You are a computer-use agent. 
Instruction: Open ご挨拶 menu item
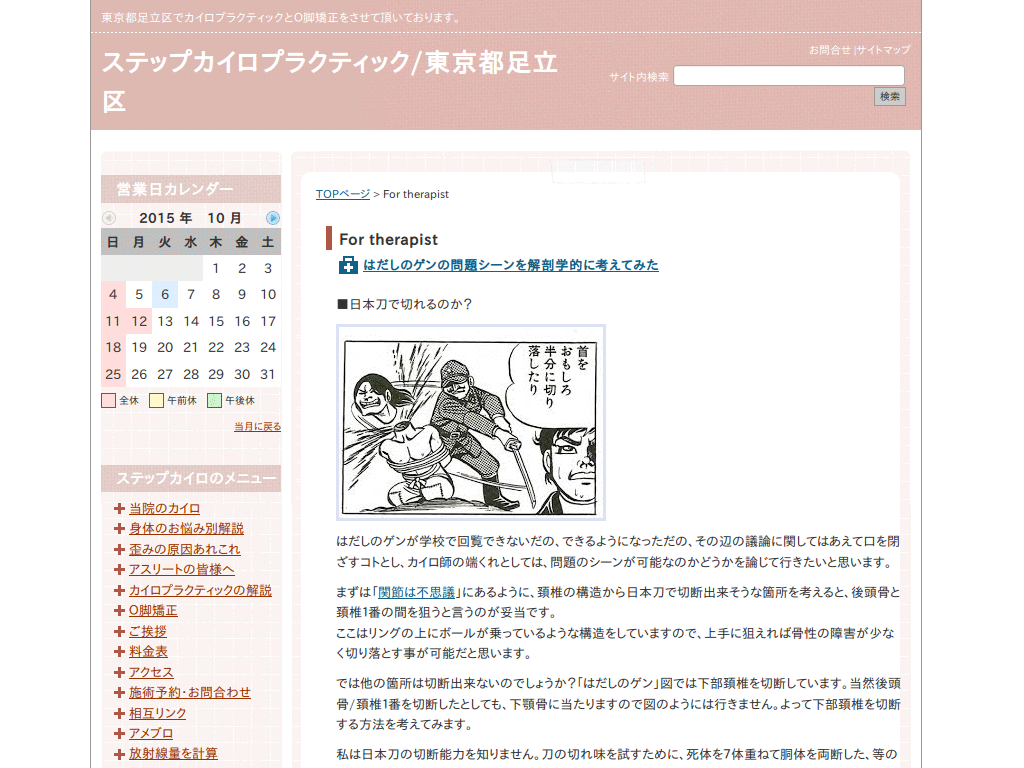click(148, 632)
